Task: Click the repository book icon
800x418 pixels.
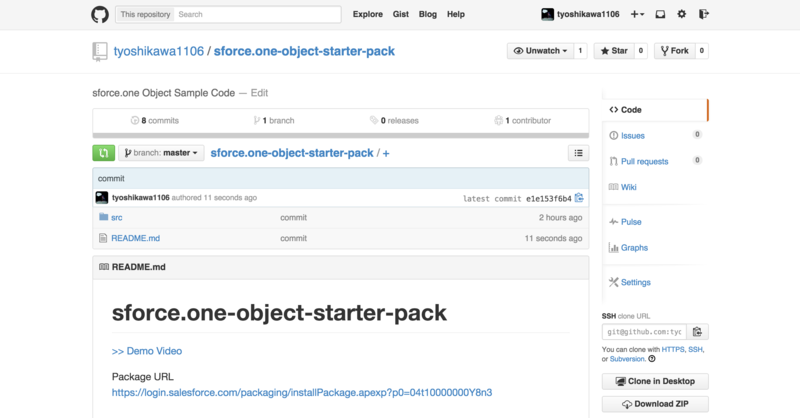Action: coord(100,51)
